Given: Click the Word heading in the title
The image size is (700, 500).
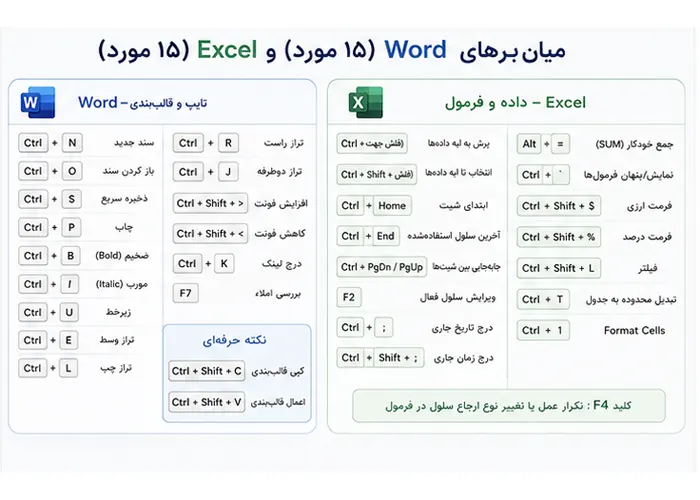Looking at the screenshot, I should point(415,50).
